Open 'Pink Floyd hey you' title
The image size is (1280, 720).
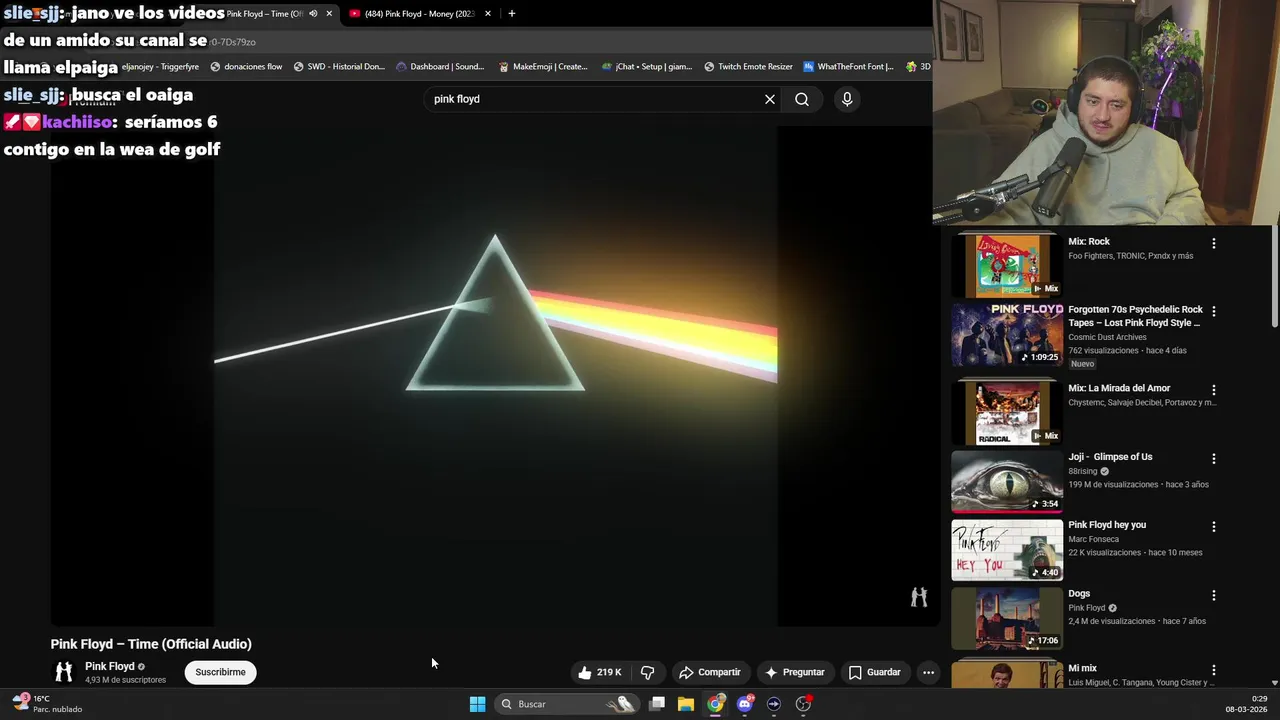[1107, 525]
